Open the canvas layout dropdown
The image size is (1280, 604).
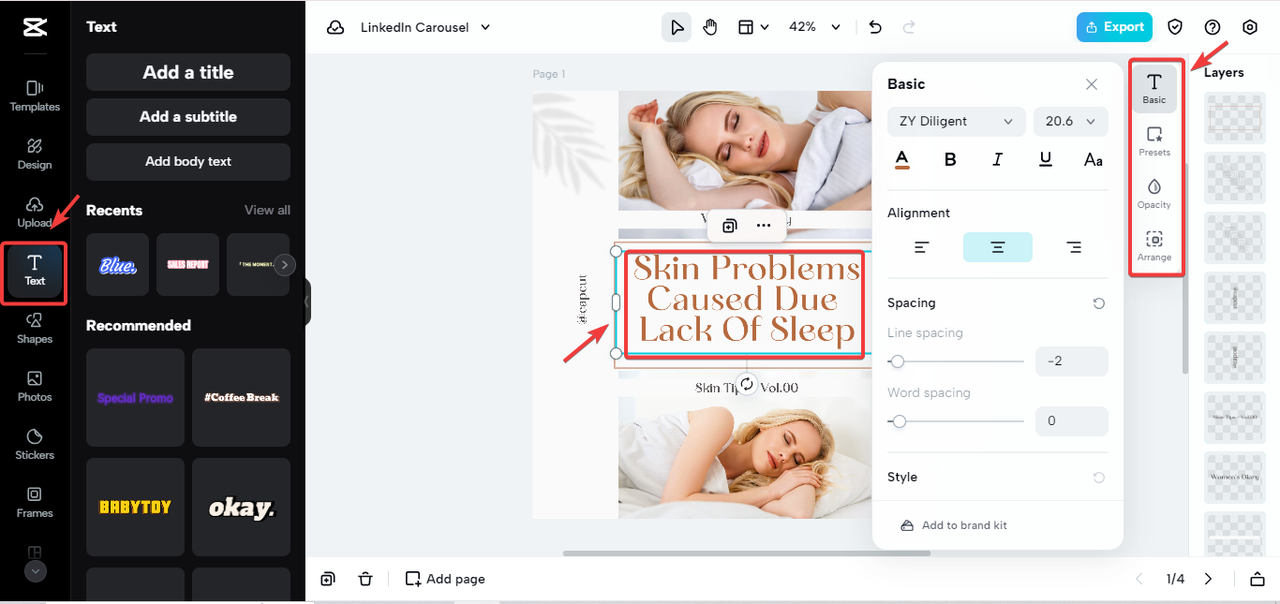[753, 27]
